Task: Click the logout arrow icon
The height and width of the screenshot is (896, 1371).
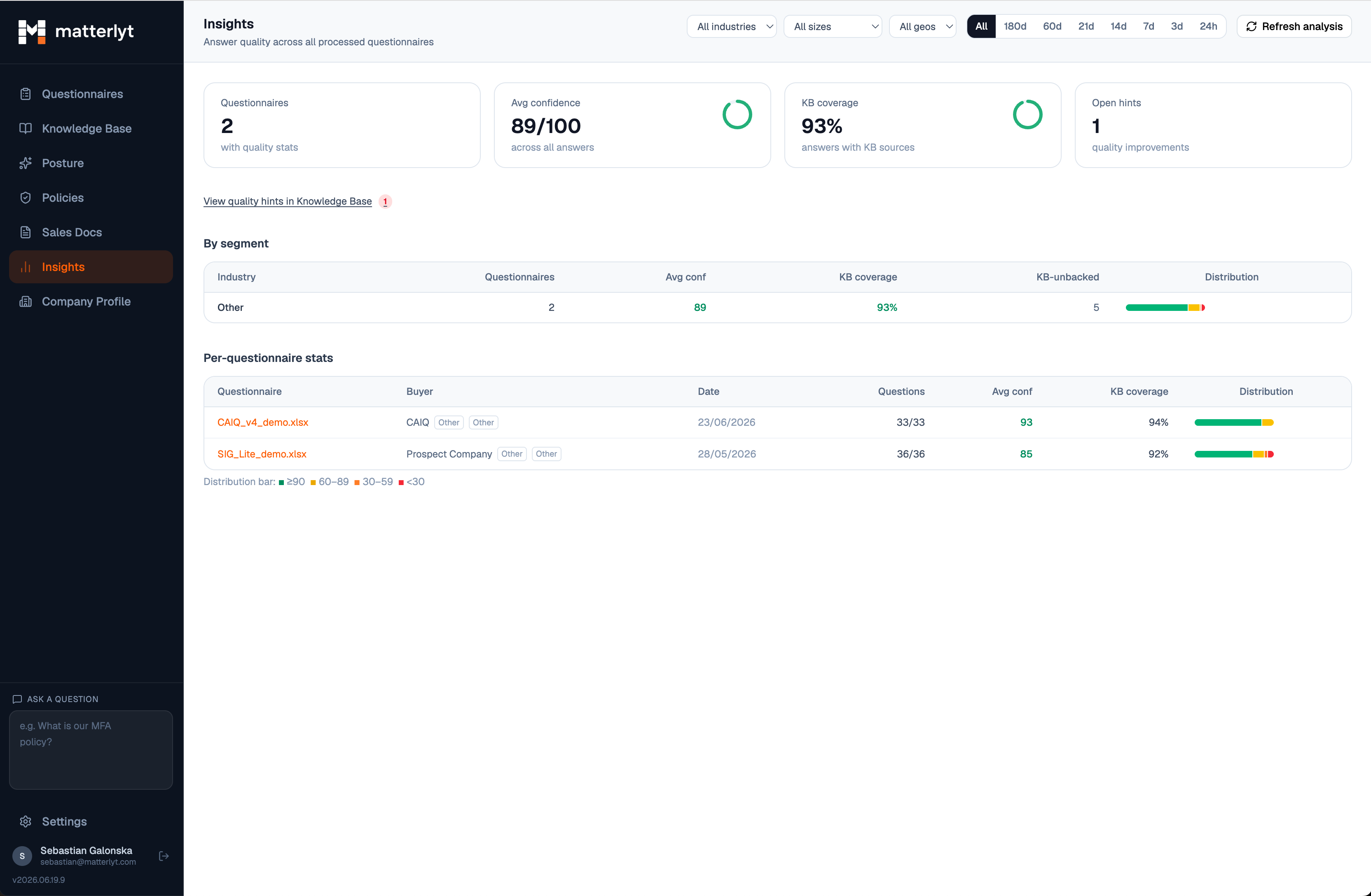Action: pos(164,856)
